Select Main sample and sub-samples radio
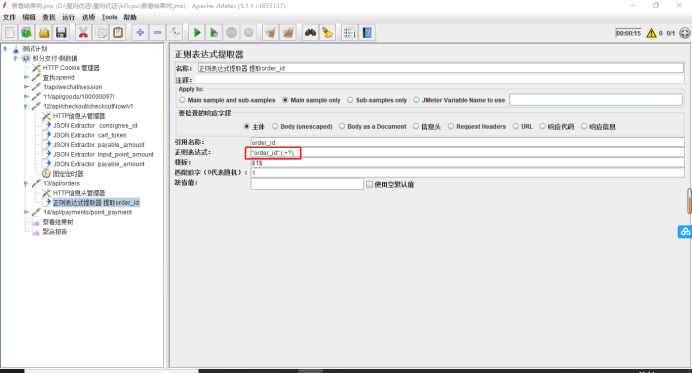Screen dimensions: 692x373 (x=182, y=100)
